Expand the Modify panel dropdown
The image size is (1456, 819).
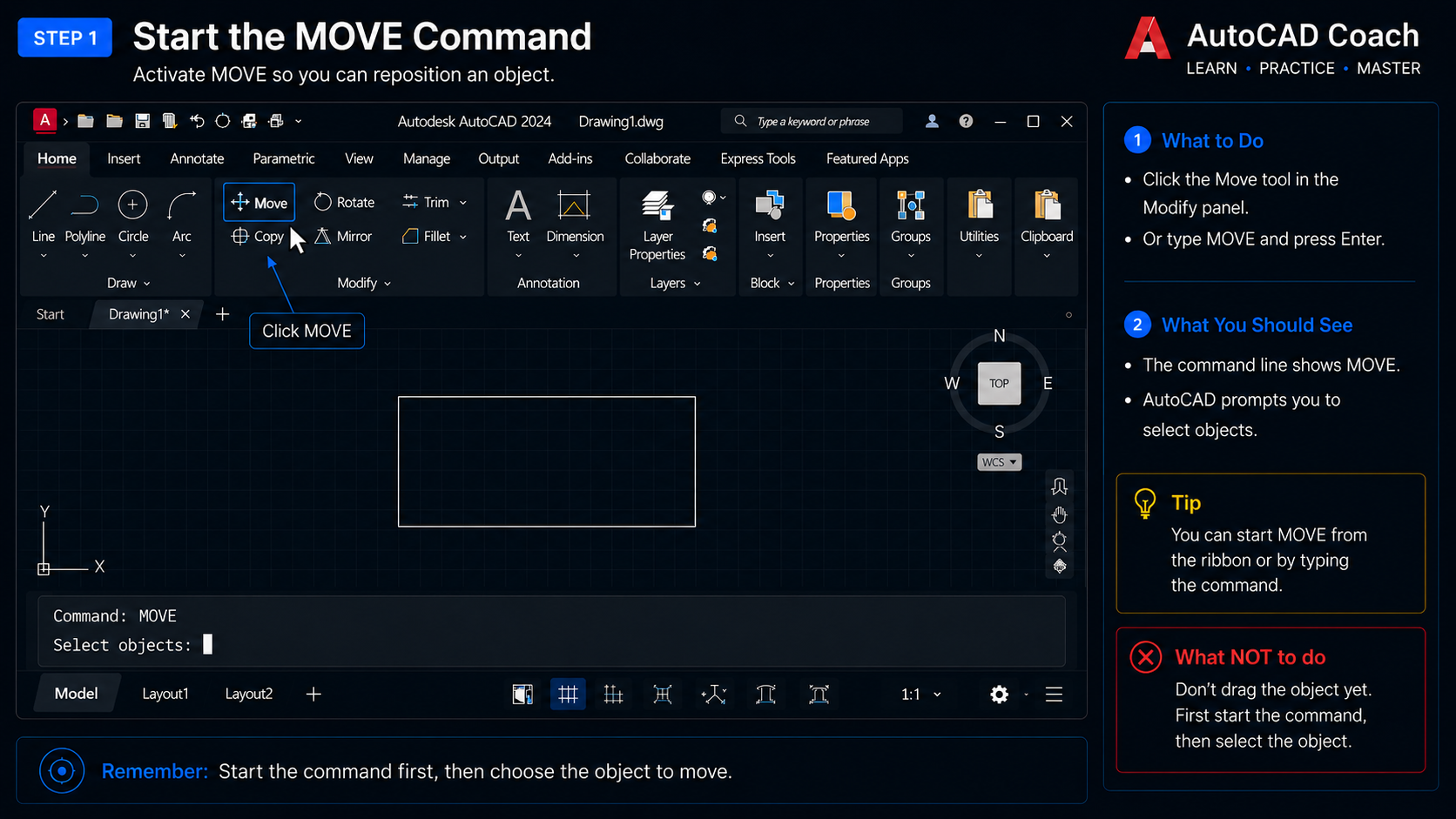click(x=364, y=283)
